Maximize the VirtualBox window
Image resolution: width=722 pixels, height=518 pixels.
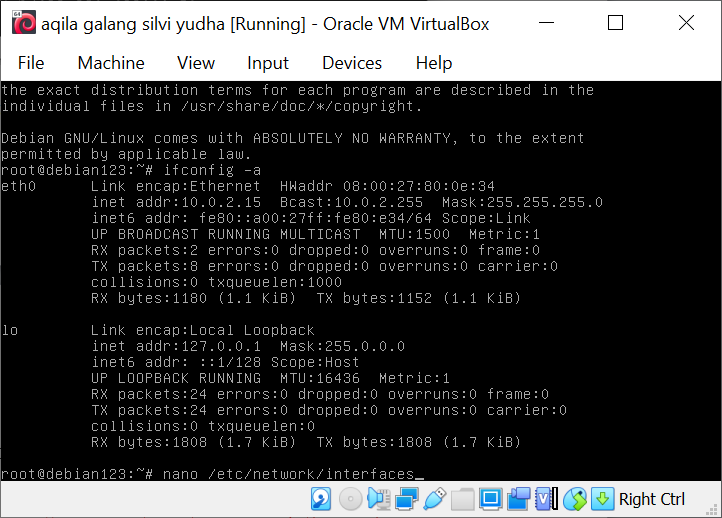(616, 23)
